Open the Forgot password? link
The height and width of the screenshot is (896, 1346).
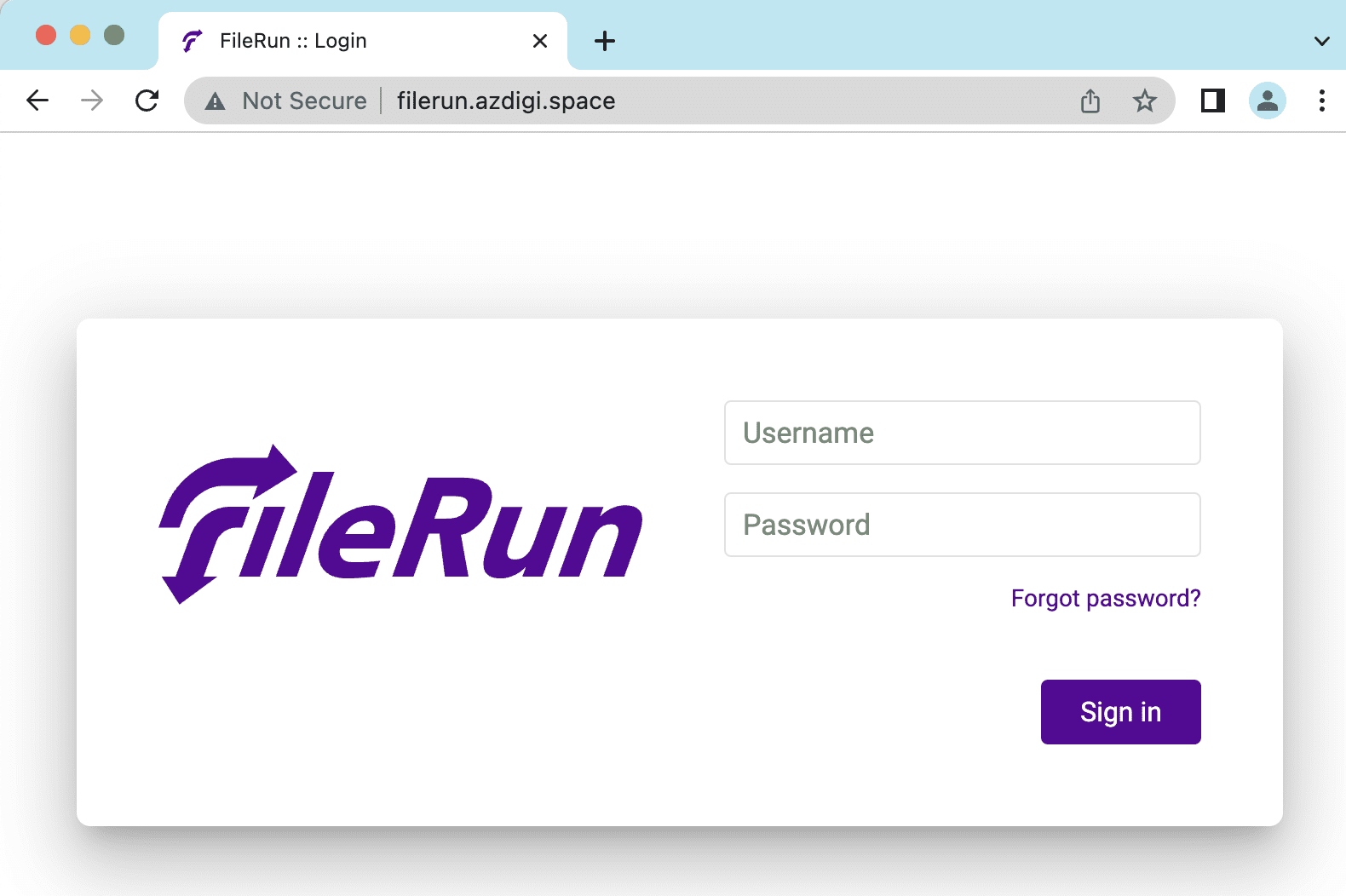pos(1106,598)
